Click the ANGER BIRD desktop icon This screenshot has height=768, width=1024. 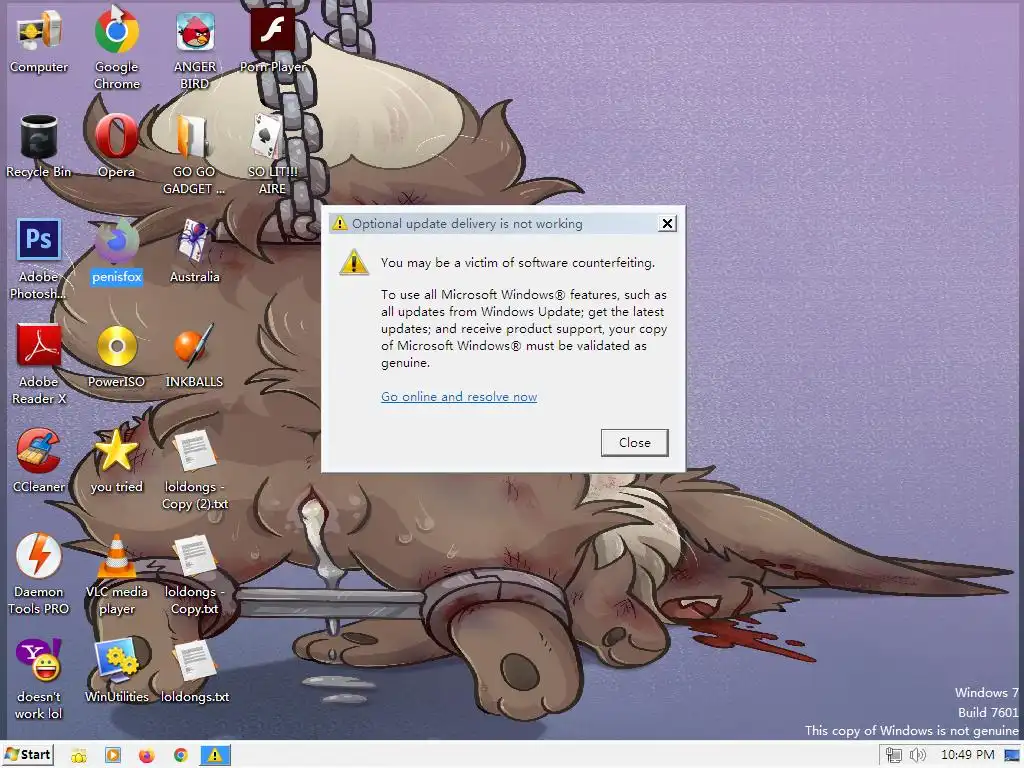[x=195, y=49]
